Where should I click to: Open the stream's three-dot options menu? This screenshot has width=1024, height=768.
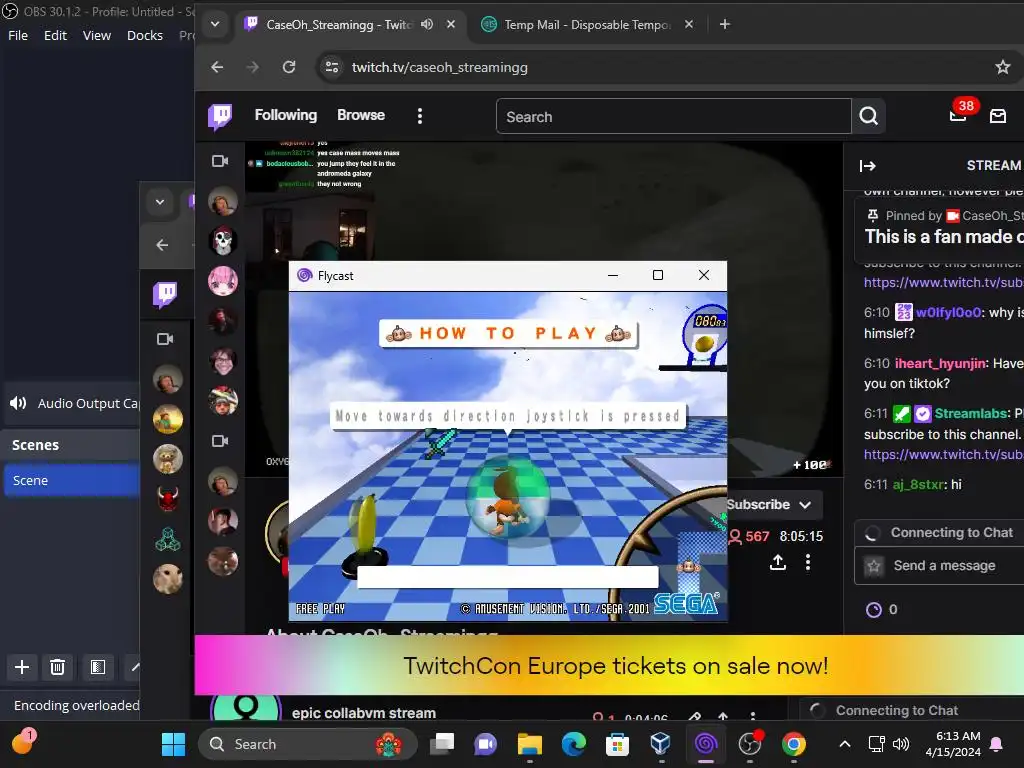click(808, 562)
